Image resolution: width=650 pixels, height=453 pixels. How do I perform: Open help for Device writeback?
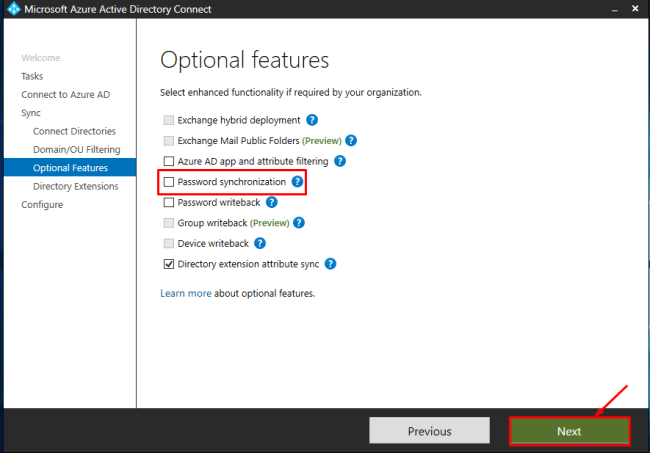coord(260,243)
